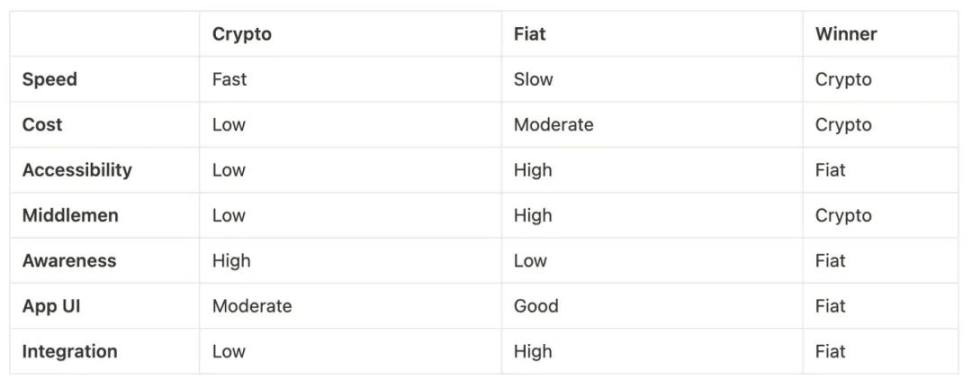Select the Fiat column header
The image size is (972, 390).
click(x=529, y=33)
